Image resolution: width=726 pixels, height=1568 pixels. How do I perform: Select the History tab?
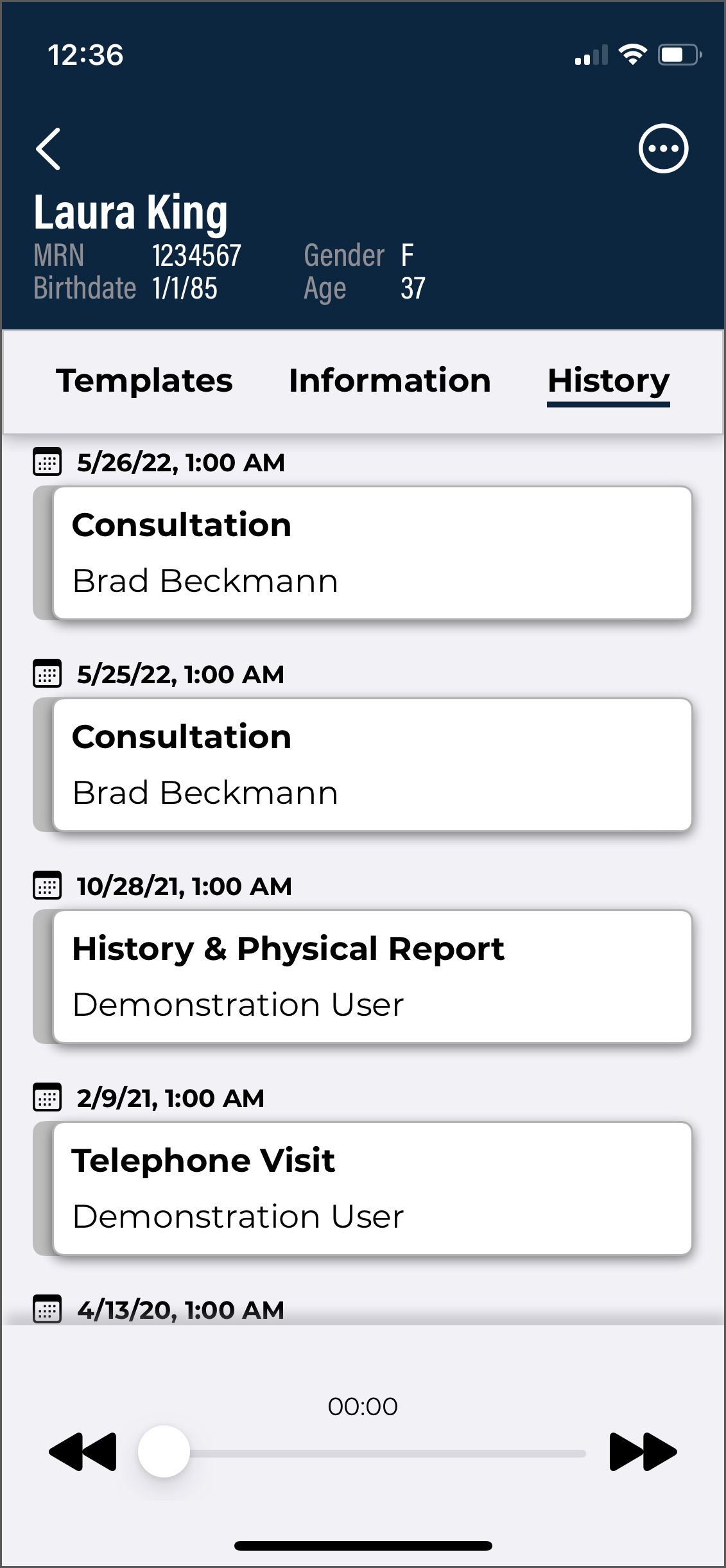tap(608, 381)
